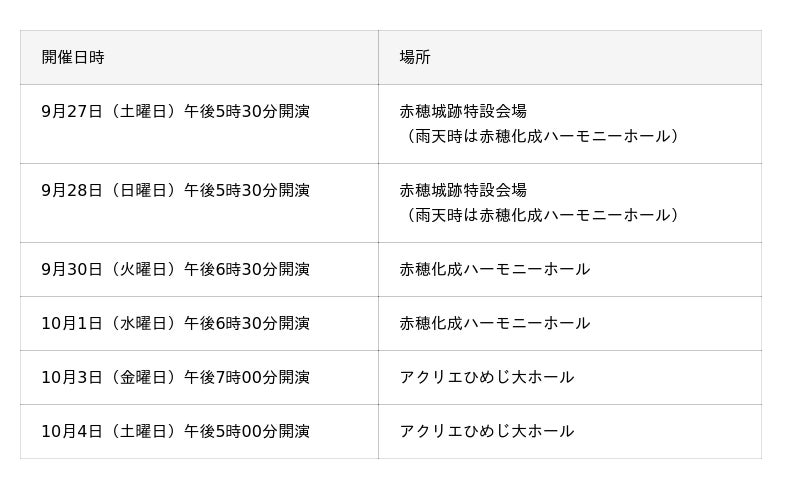Select the 10月1日 date text
This screenshot has height=489, width=800.
(x=72, y=323)
